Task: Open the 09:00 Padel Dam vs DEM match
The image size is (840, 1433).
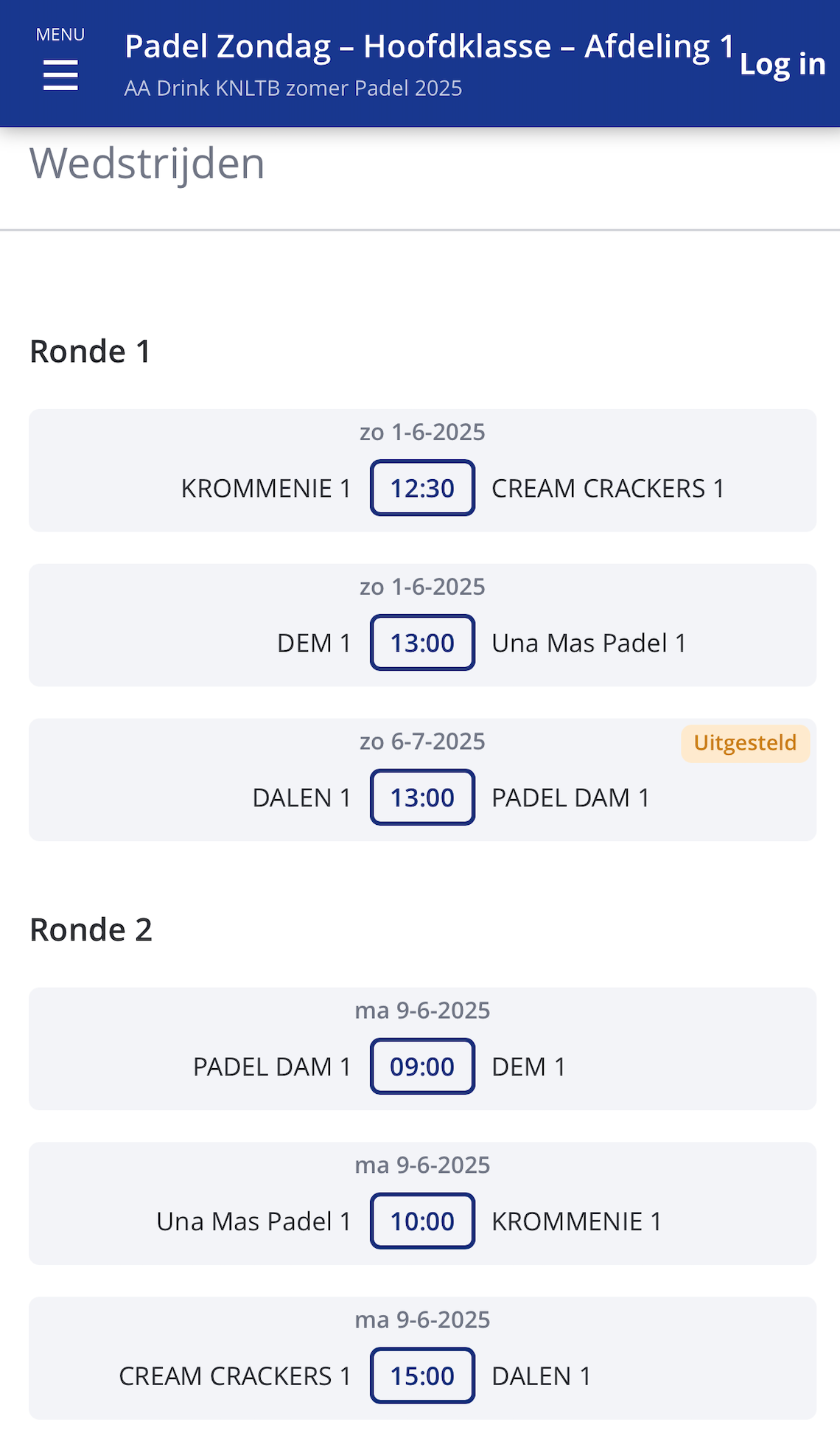Action: [x=422, y=1067]
